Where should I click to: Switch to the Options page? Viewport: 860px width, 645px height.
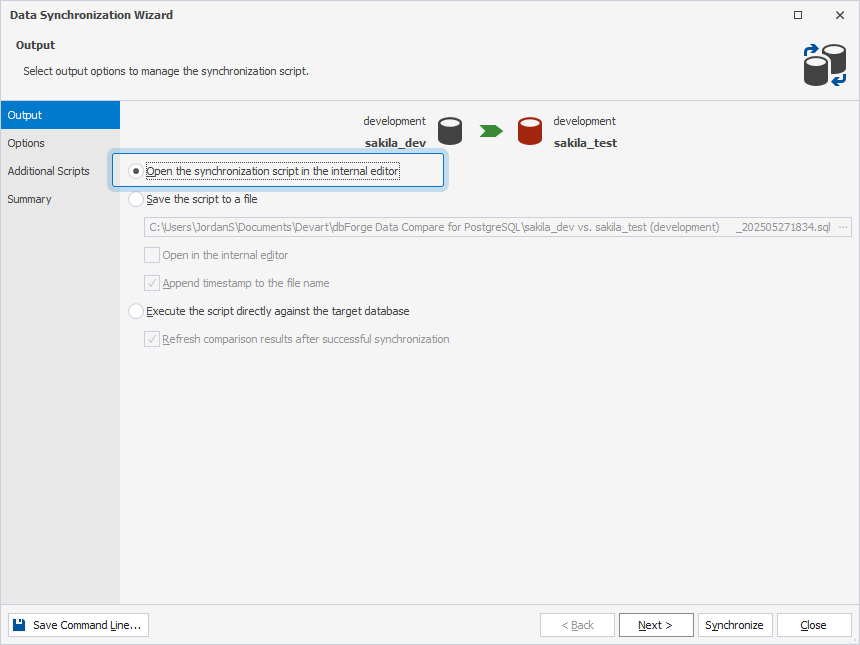tap(26, 143)
